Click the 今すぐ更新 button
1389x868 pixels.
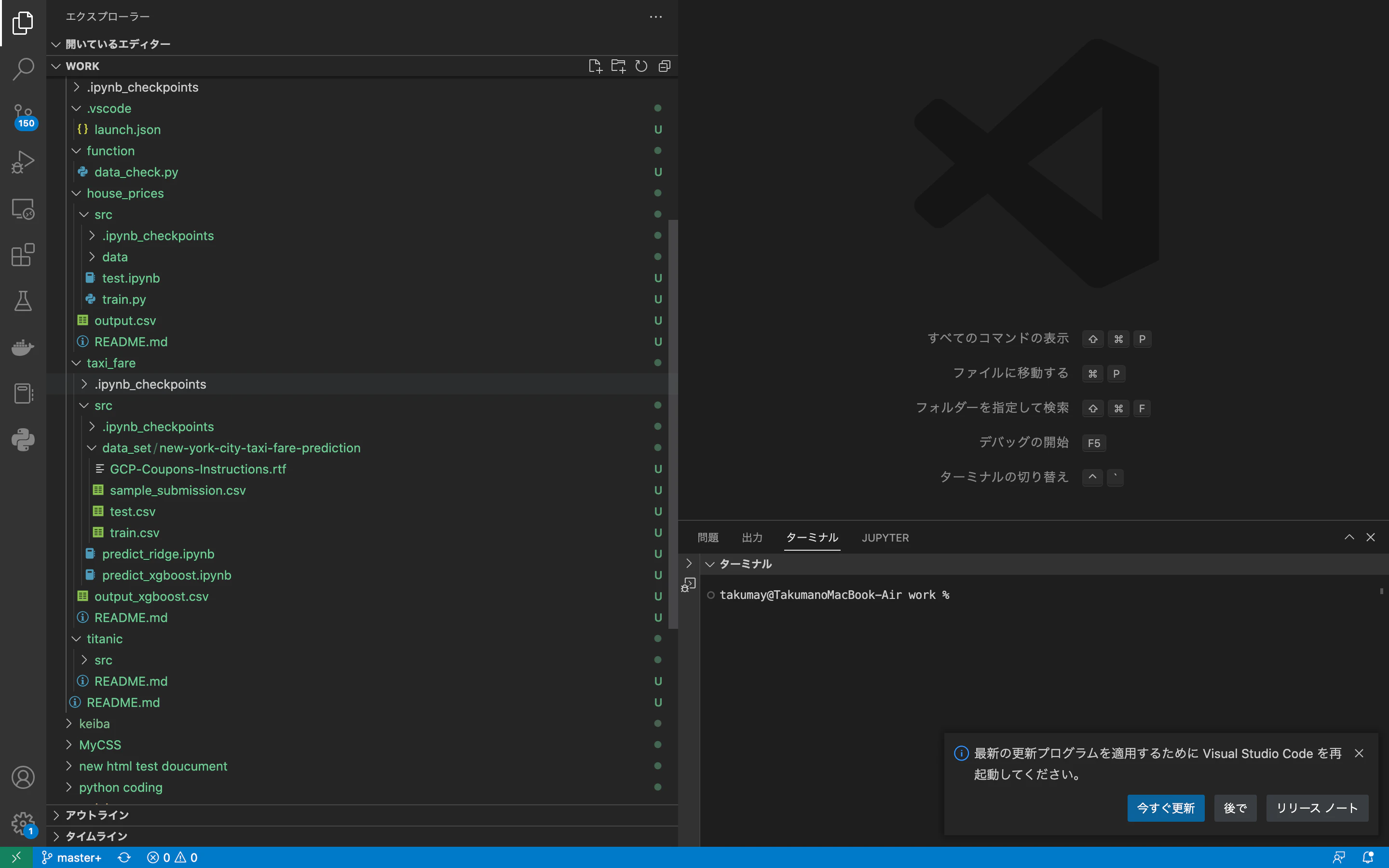[1165, 808]
